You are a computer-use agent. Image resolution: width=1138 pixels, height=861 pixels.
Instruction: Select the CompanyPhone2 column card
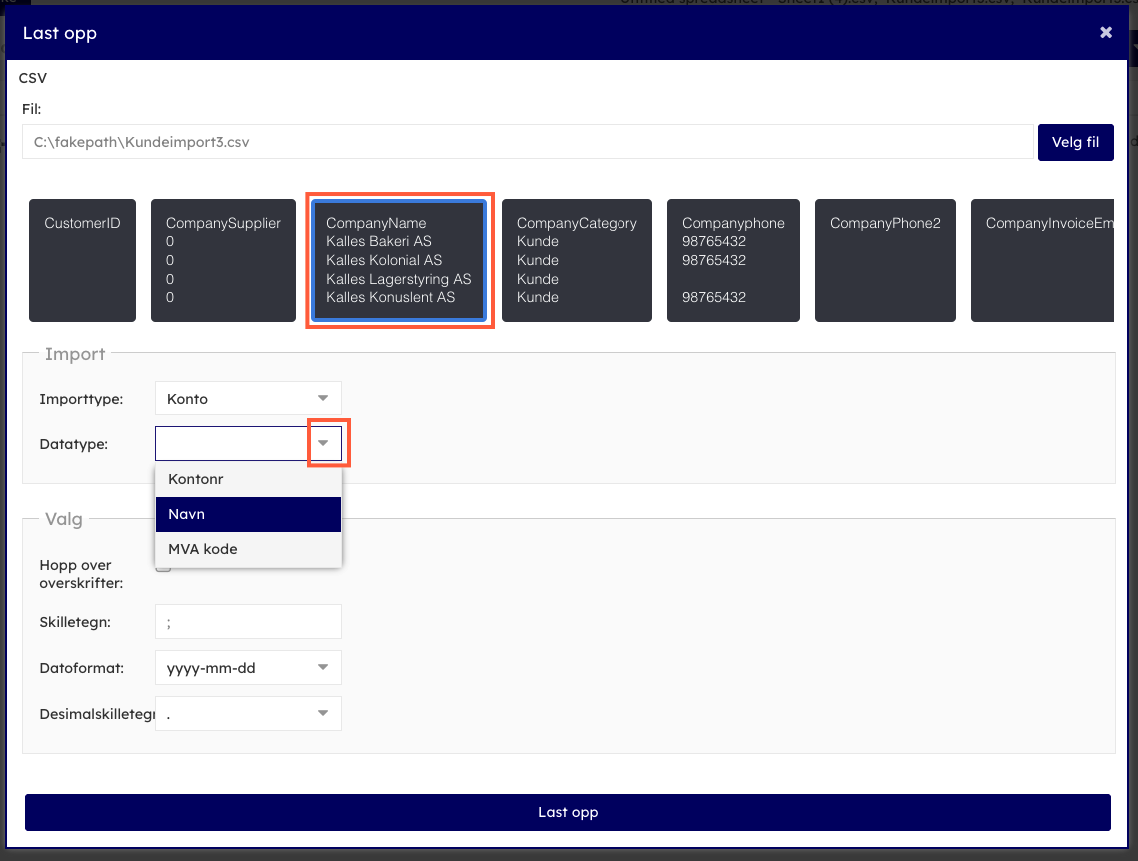(884, 260)
